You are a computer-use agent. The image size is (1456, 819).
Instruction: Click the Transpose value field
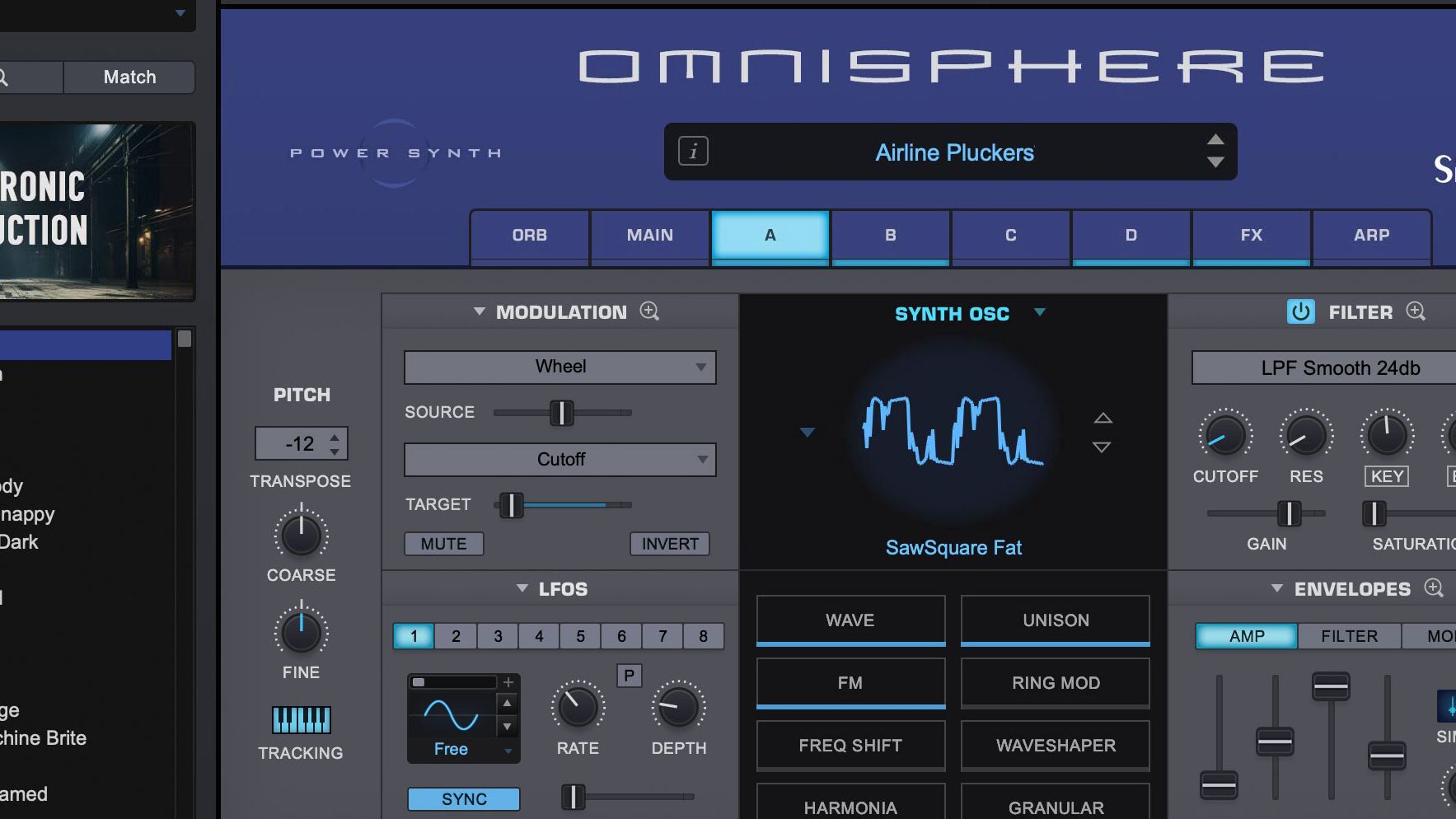click(x=302, y=443)
